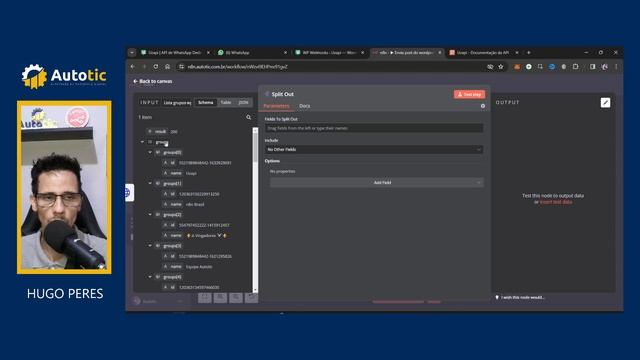The height and width of the screenshot is (360, 640).
Task: Open the browser profile avatar
Action: click(605, 67)
